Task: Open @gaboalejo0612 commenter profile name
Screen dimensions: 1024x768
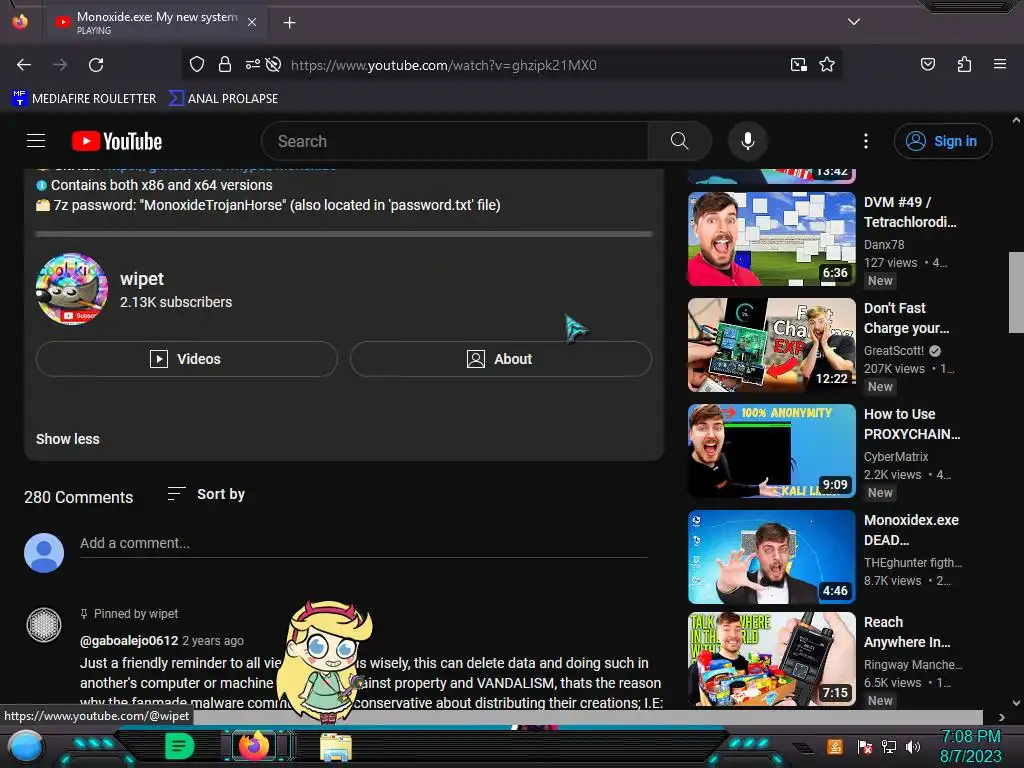Action: (129, 641)
